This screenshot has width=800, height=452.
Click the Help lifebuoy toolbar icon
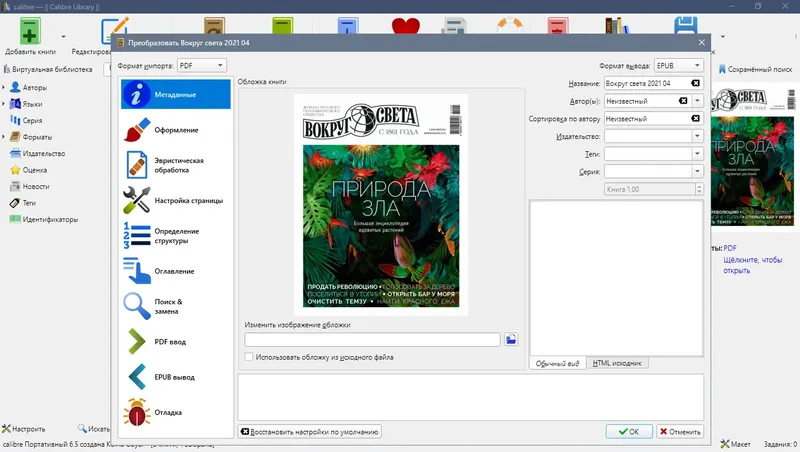pos(510,26)
